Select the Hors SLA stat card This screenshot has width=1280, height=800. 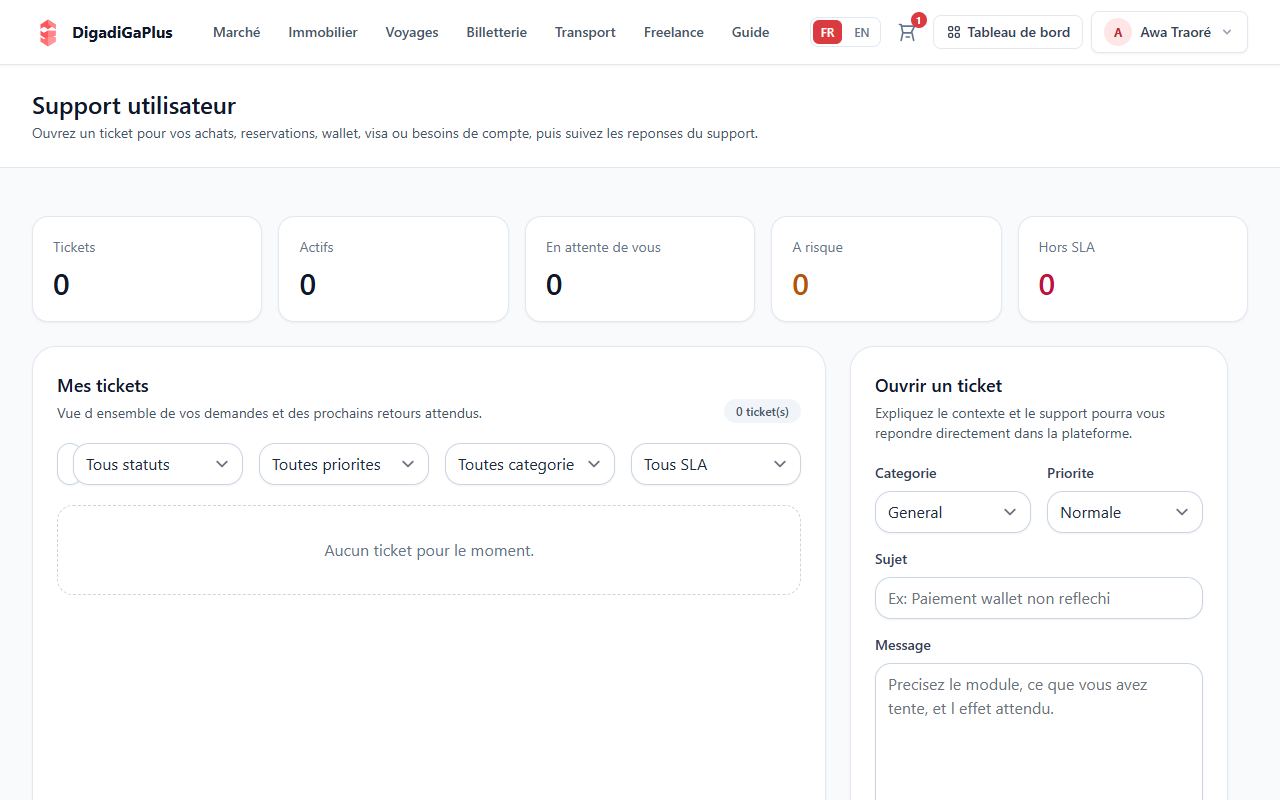click(1133, 269)
